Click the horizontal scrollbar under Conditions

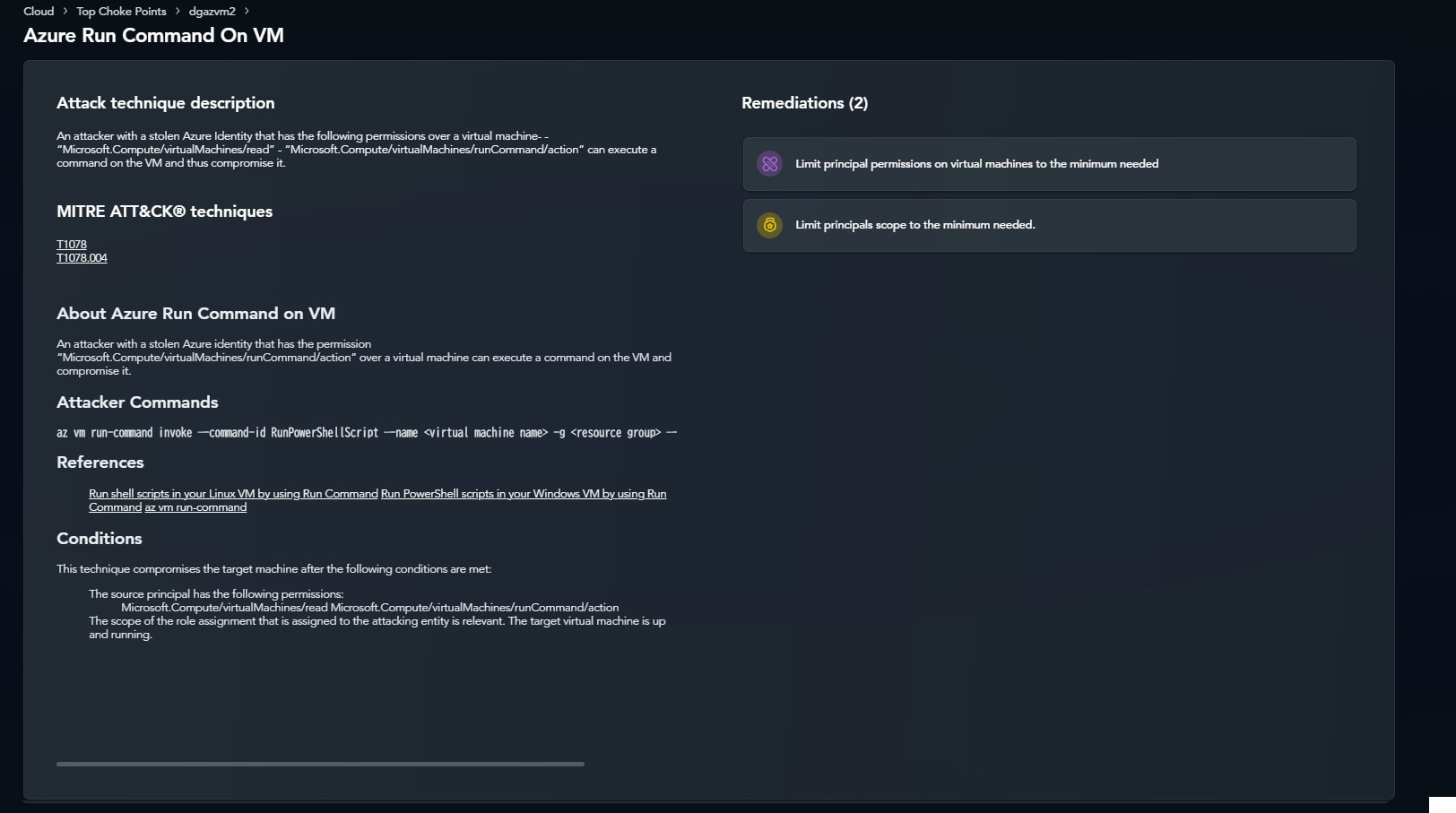320,764
